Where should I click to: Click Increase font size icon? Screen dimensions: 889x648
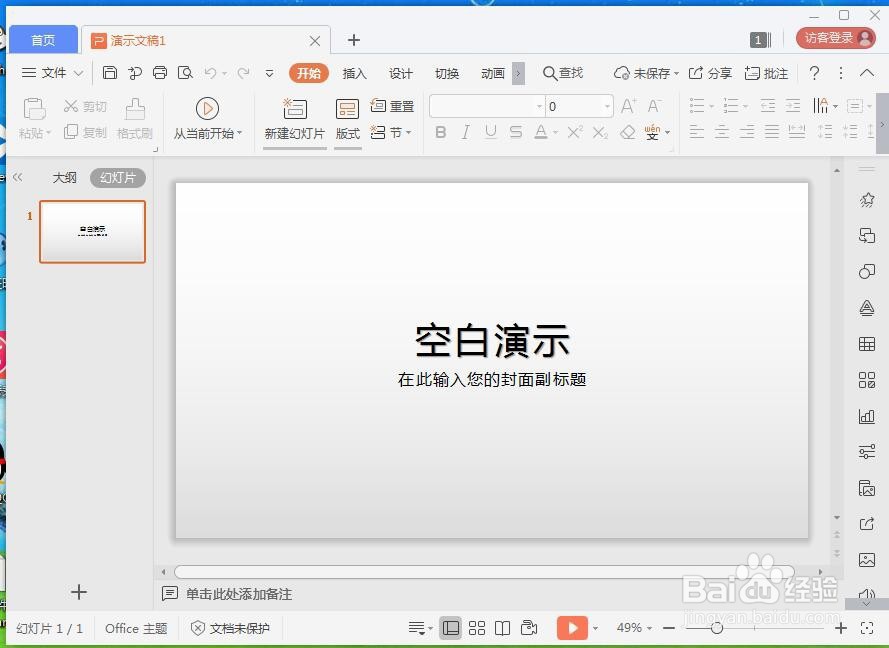628,106
